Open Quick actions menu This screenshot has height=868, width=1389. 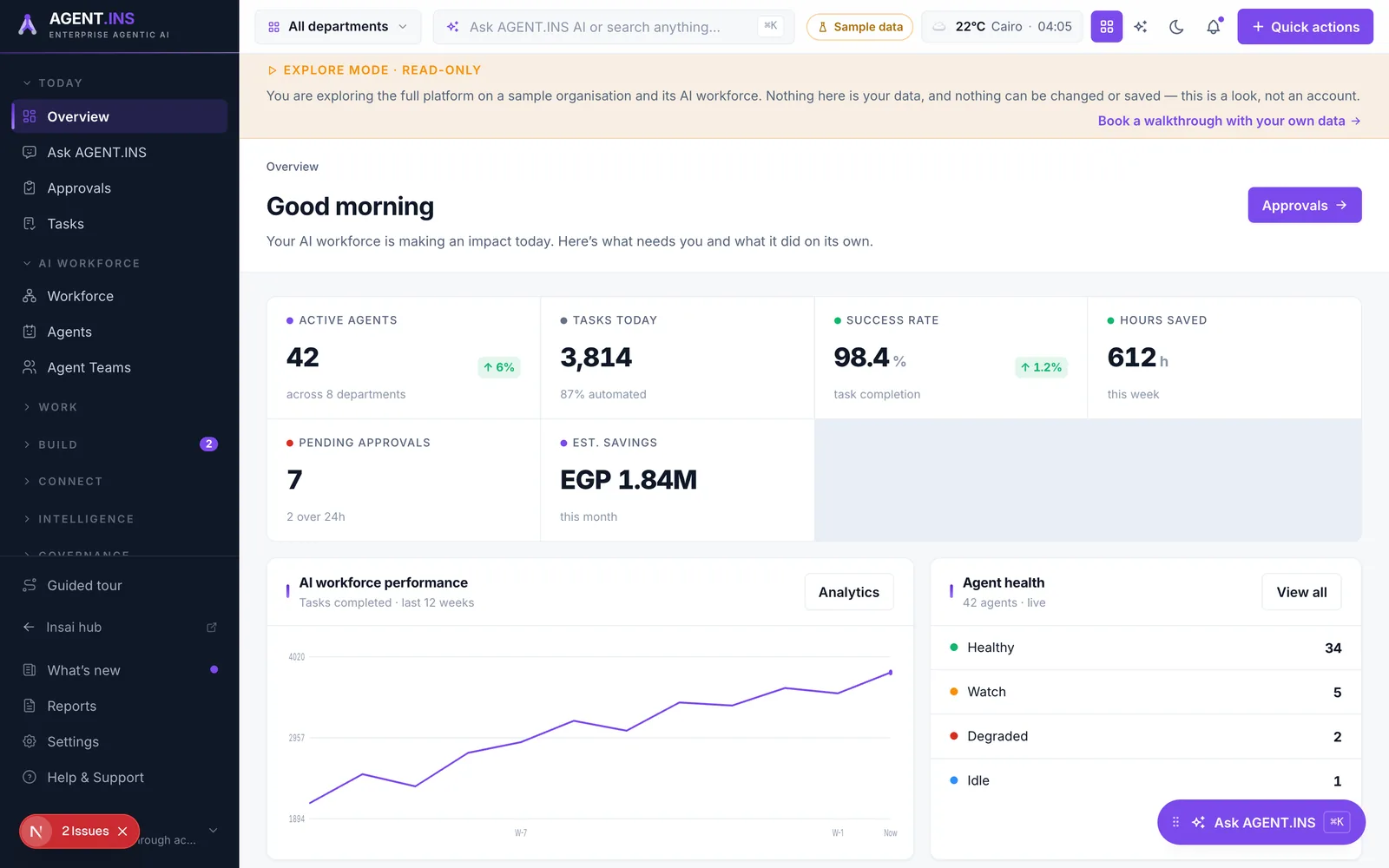[1305, 27]
